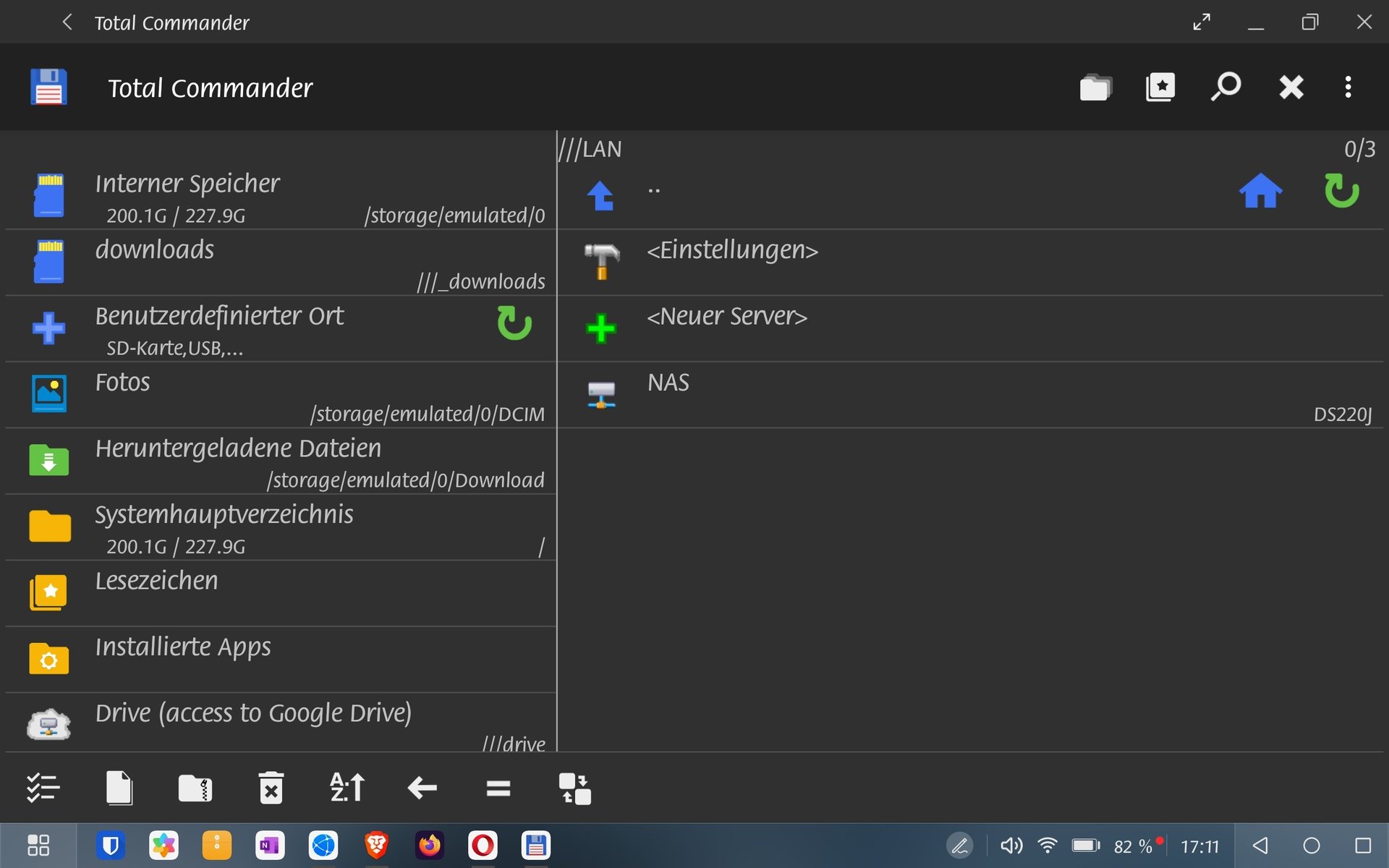
Task: Click the Android home circle button
Action: click(x=1312, y=846)
